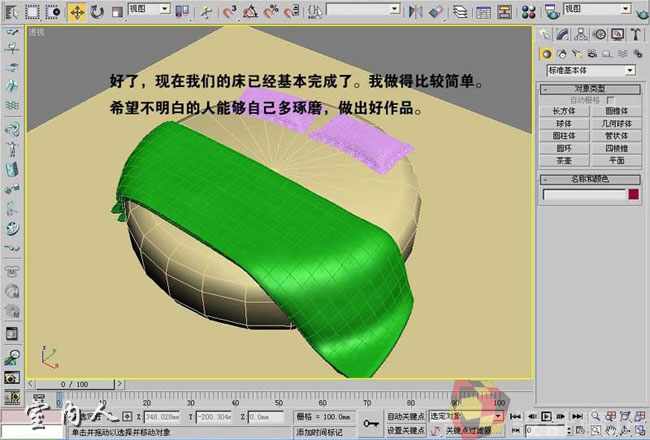650x440 pixels.
Task: Click the time slider left arrow
Action: point(31,384)
